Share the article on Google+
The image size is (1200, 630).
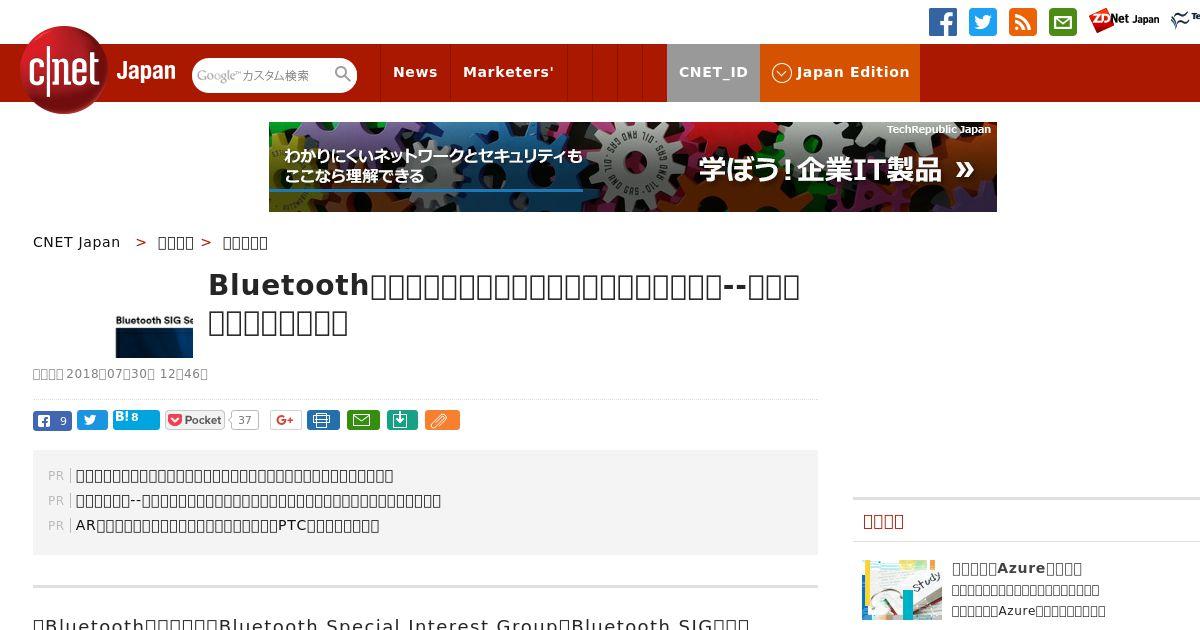286,421
